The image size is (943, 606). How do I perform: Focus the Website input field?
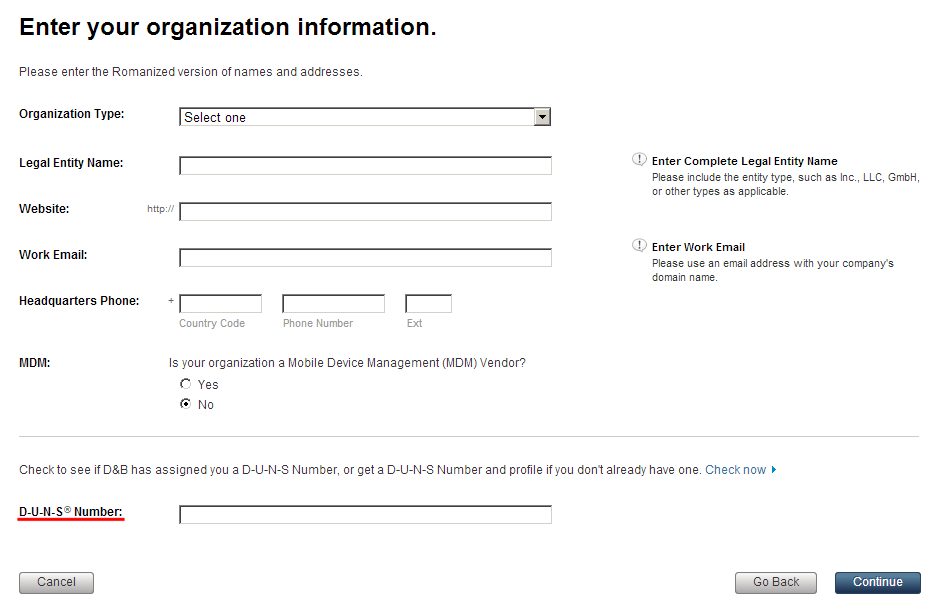[x=365, y=211]
